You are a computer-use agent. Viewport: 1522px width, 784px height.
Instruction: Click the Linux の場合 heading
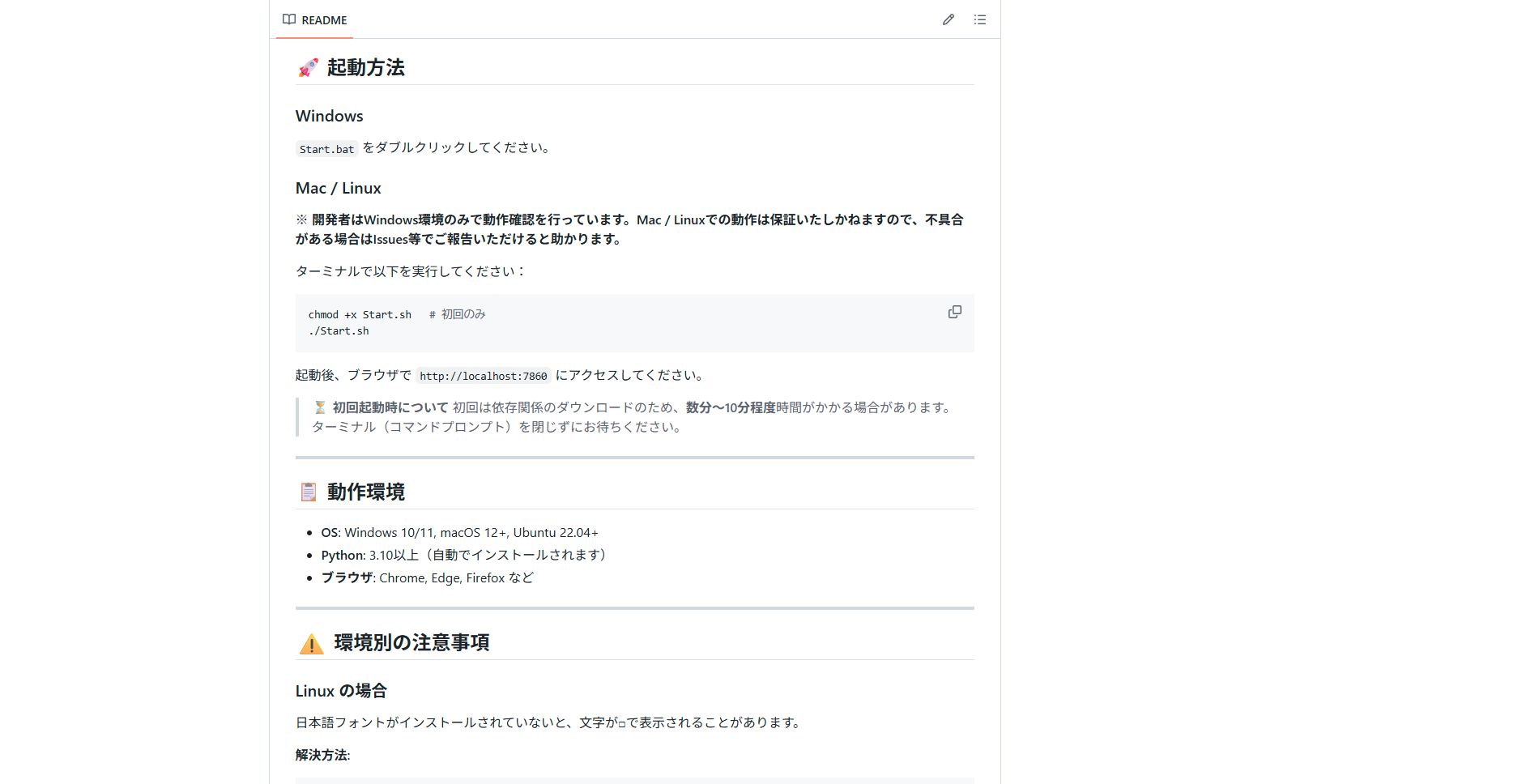point(341,691)
